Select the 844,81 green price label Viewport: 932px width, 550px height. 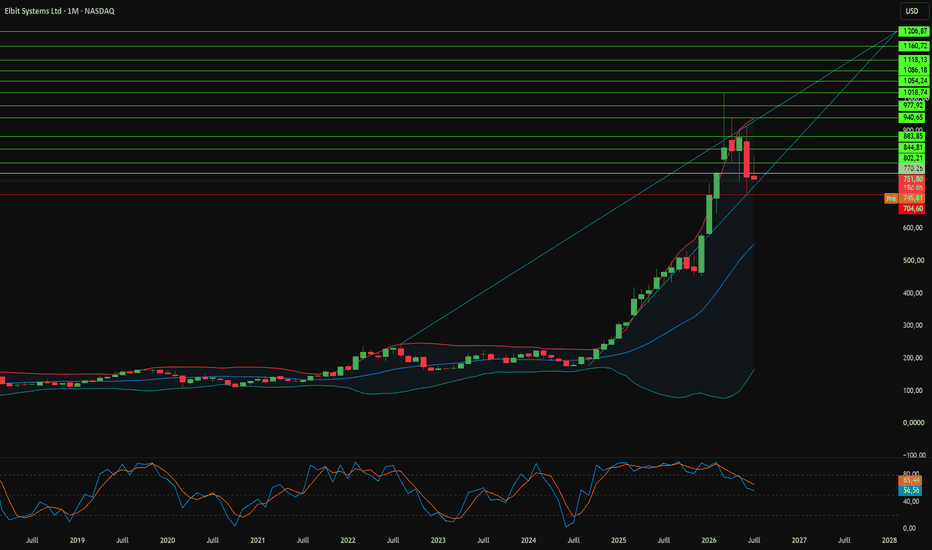tap(913, 147)
